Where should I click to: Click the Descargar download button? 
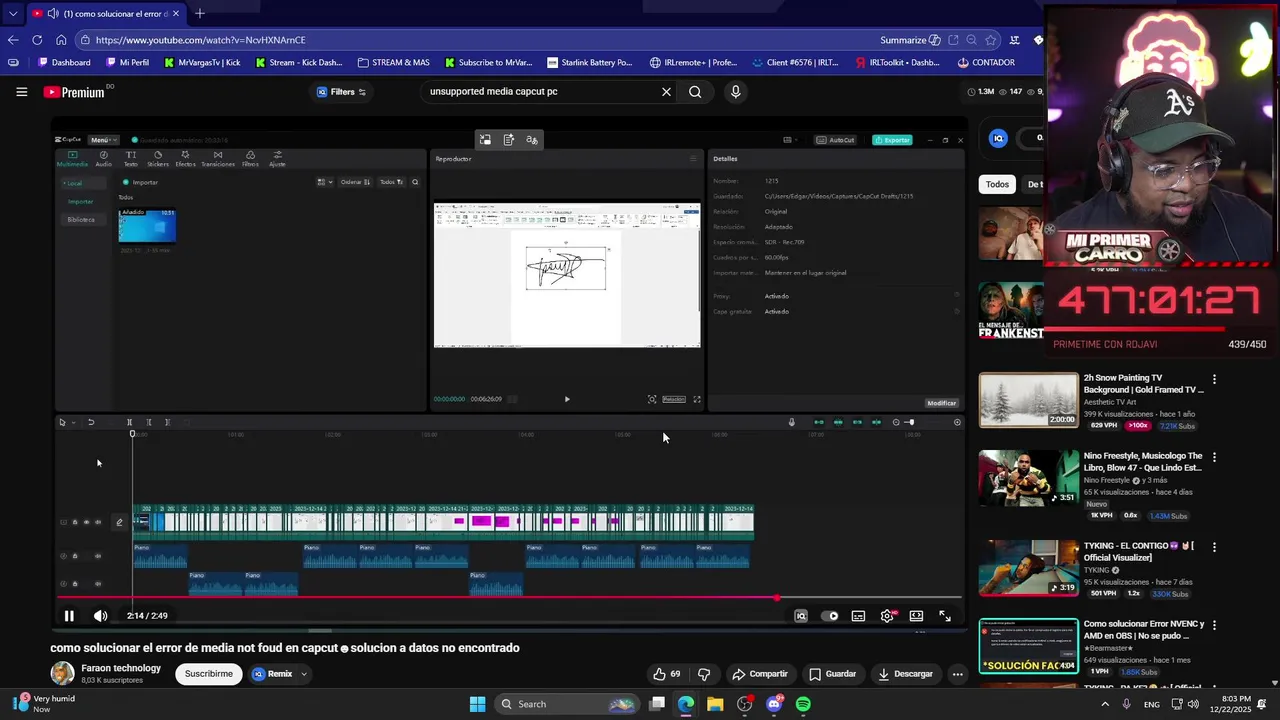tap(905, 674)
